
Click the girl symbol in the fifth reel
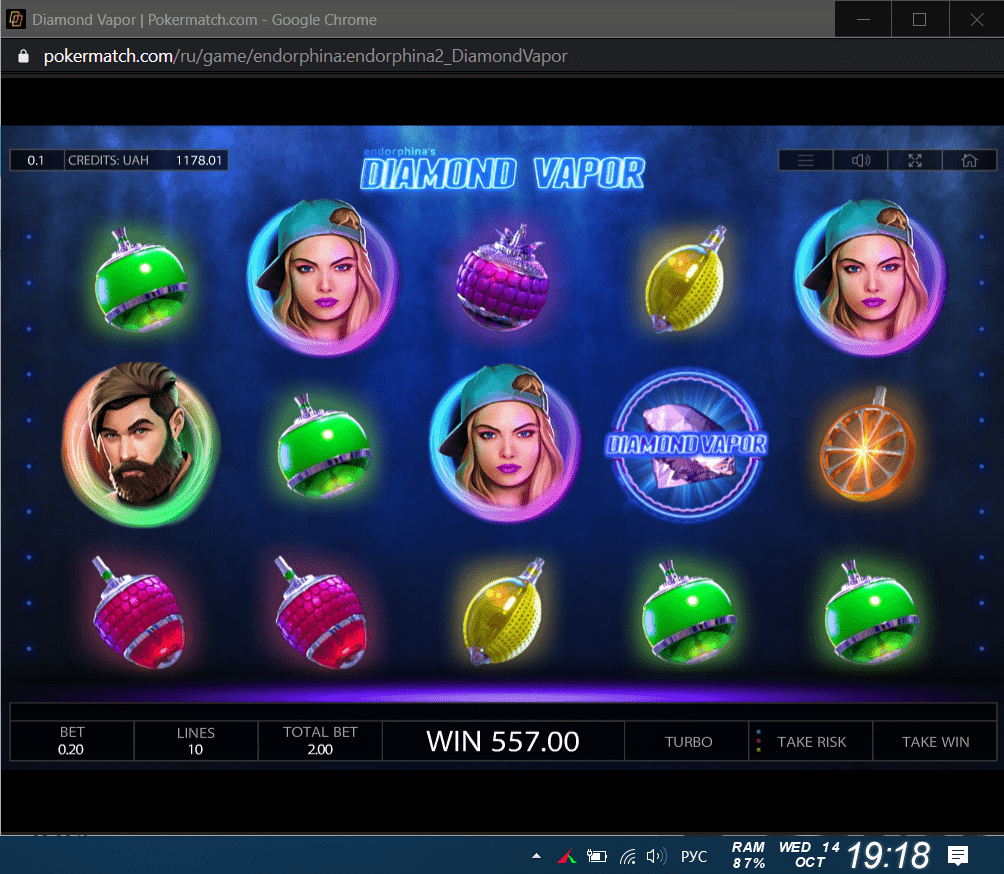[870, 277]
